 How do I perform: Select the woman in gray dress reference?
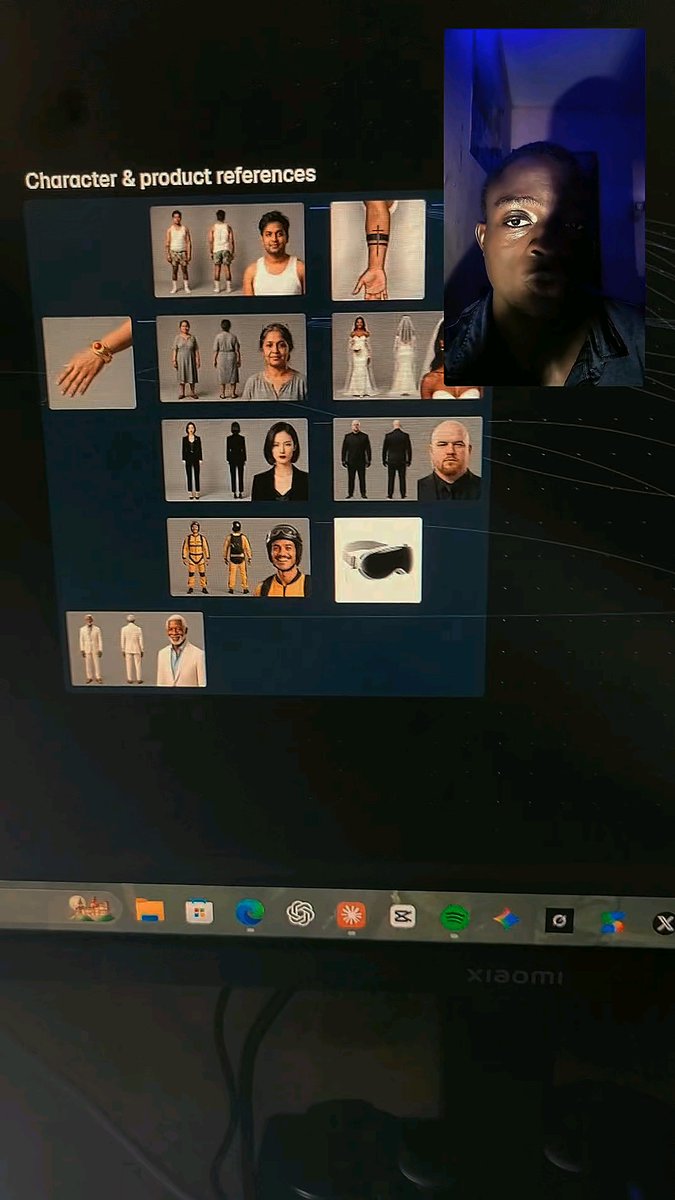tap(232, 358)
